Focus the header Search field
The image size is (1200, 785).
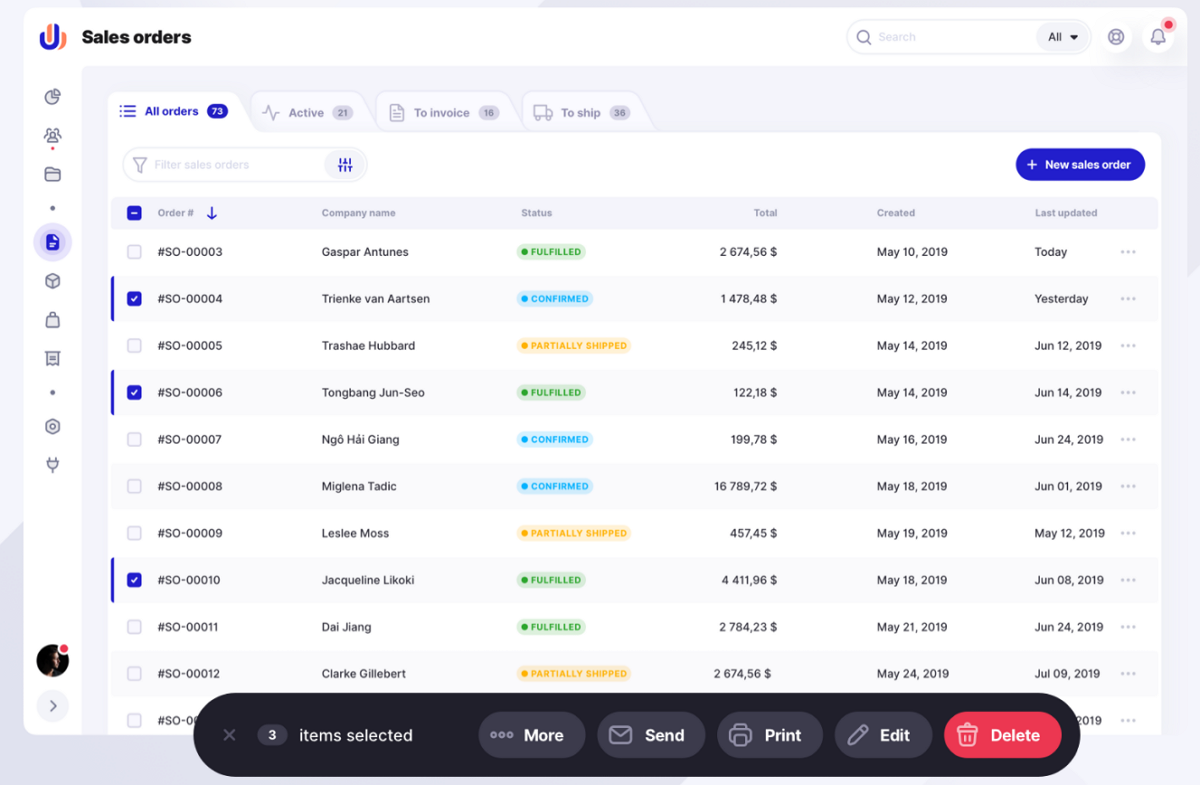click(x=944, y=37)
